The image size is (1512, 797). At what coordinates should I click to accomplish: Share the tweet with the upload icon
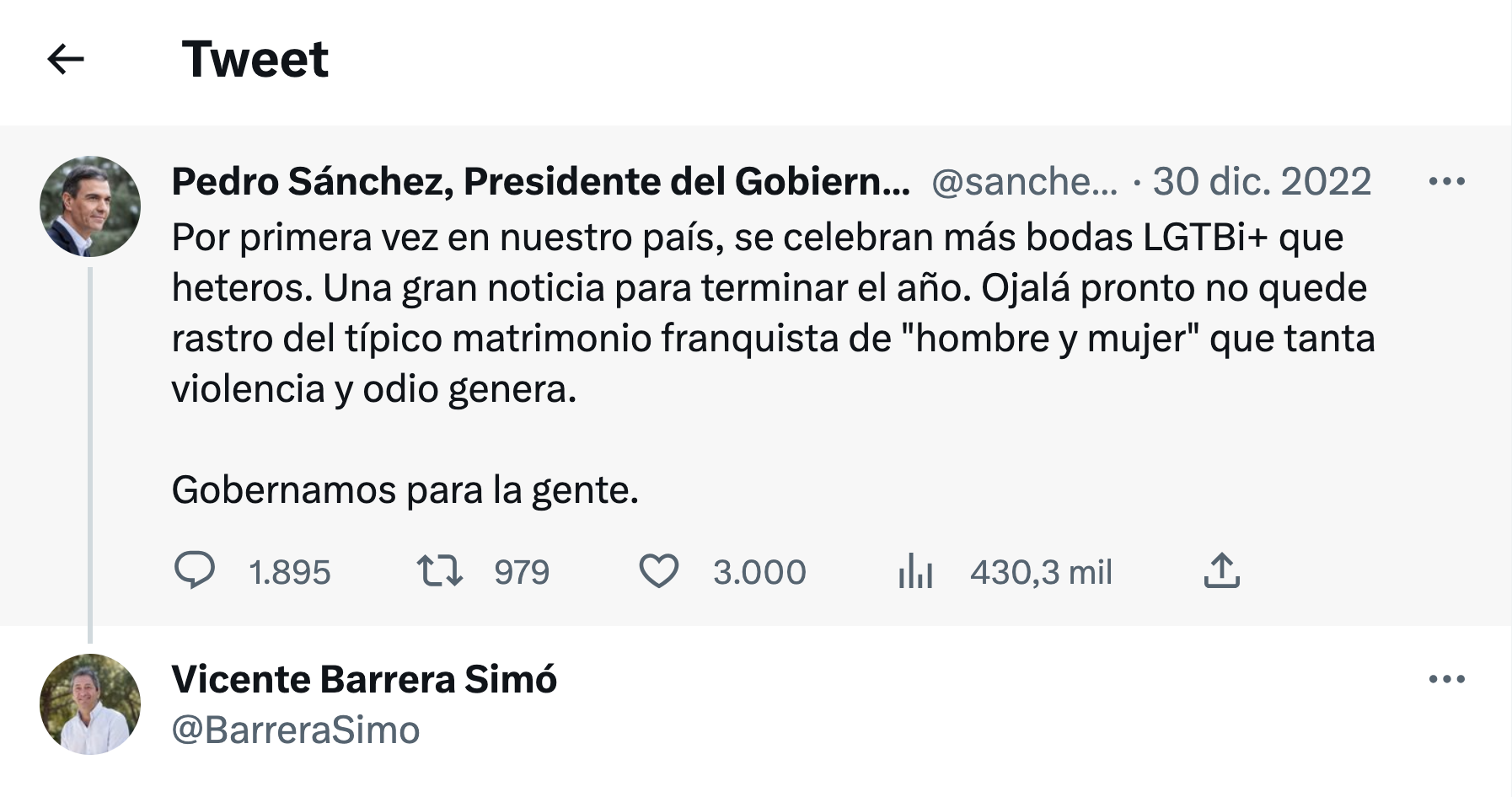point(1221,570)
